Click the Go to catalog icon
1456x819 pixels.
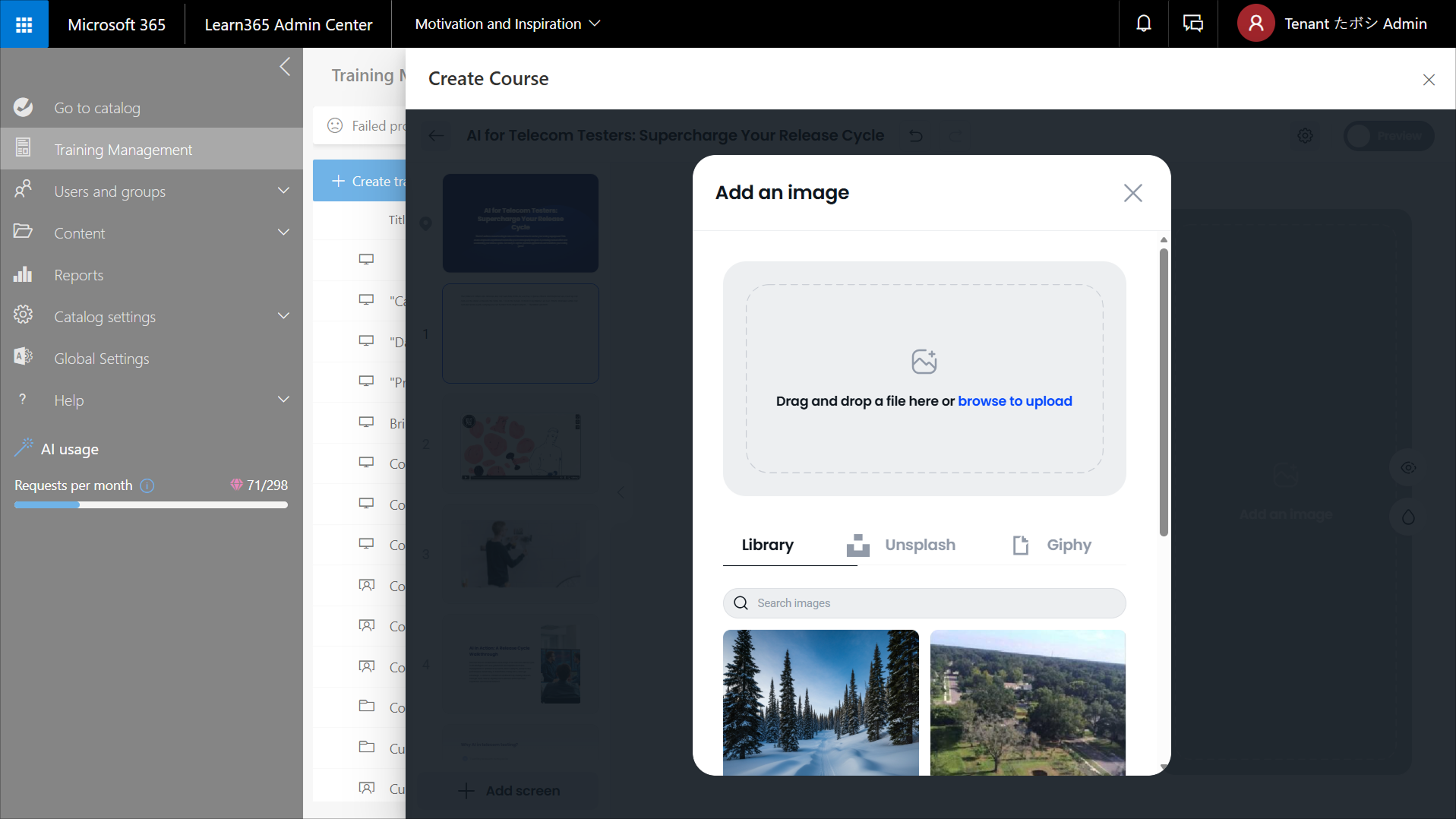(24, 108)
